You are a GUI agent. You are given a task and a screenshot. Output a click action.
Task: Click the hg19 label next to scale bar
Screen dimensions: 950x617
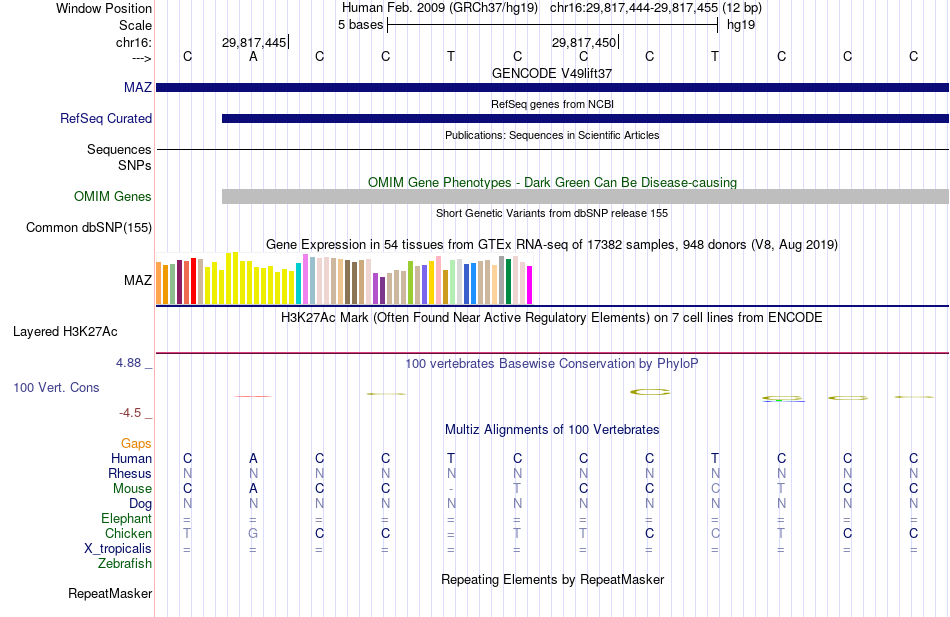(x=740, y=25)
